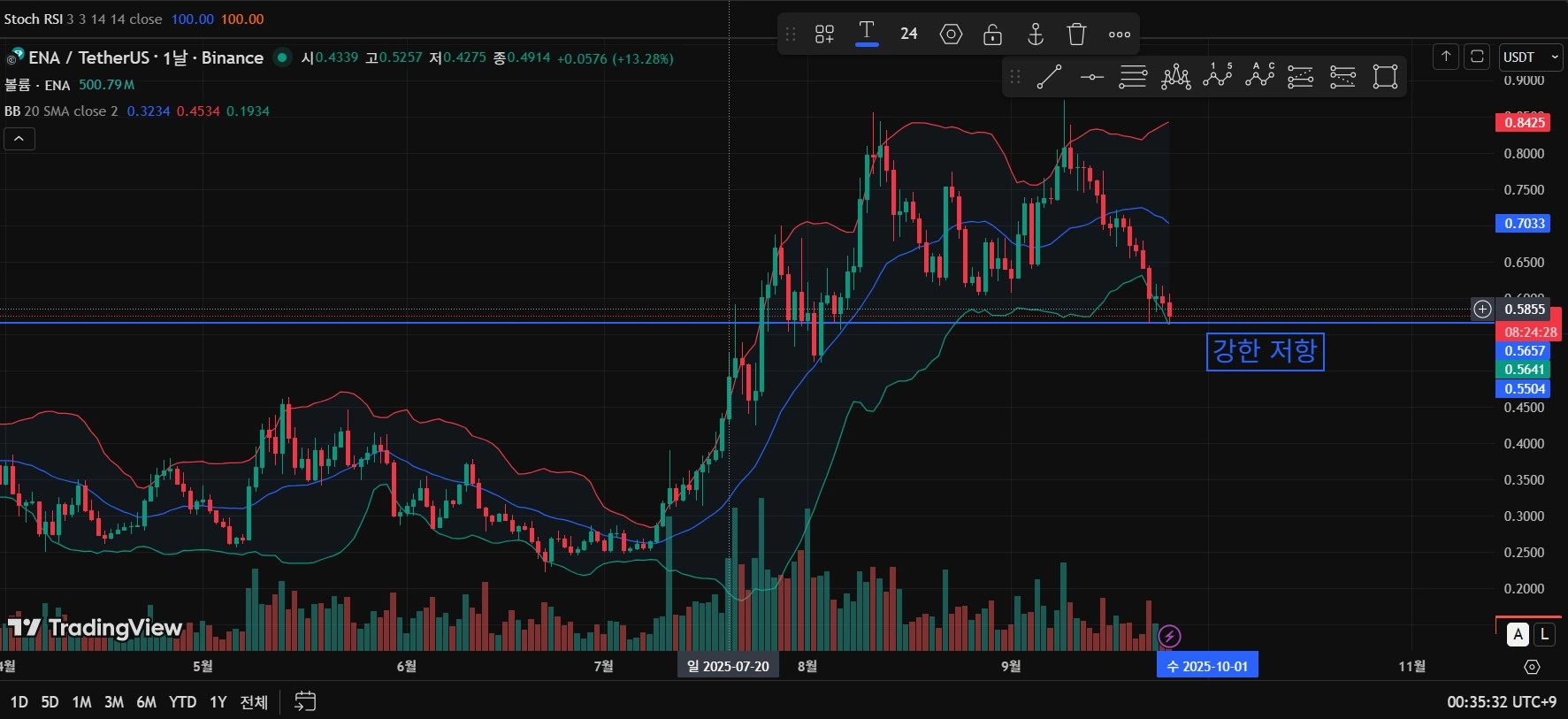
Task: Set range to 6M
Action: (x=147, y=701)
